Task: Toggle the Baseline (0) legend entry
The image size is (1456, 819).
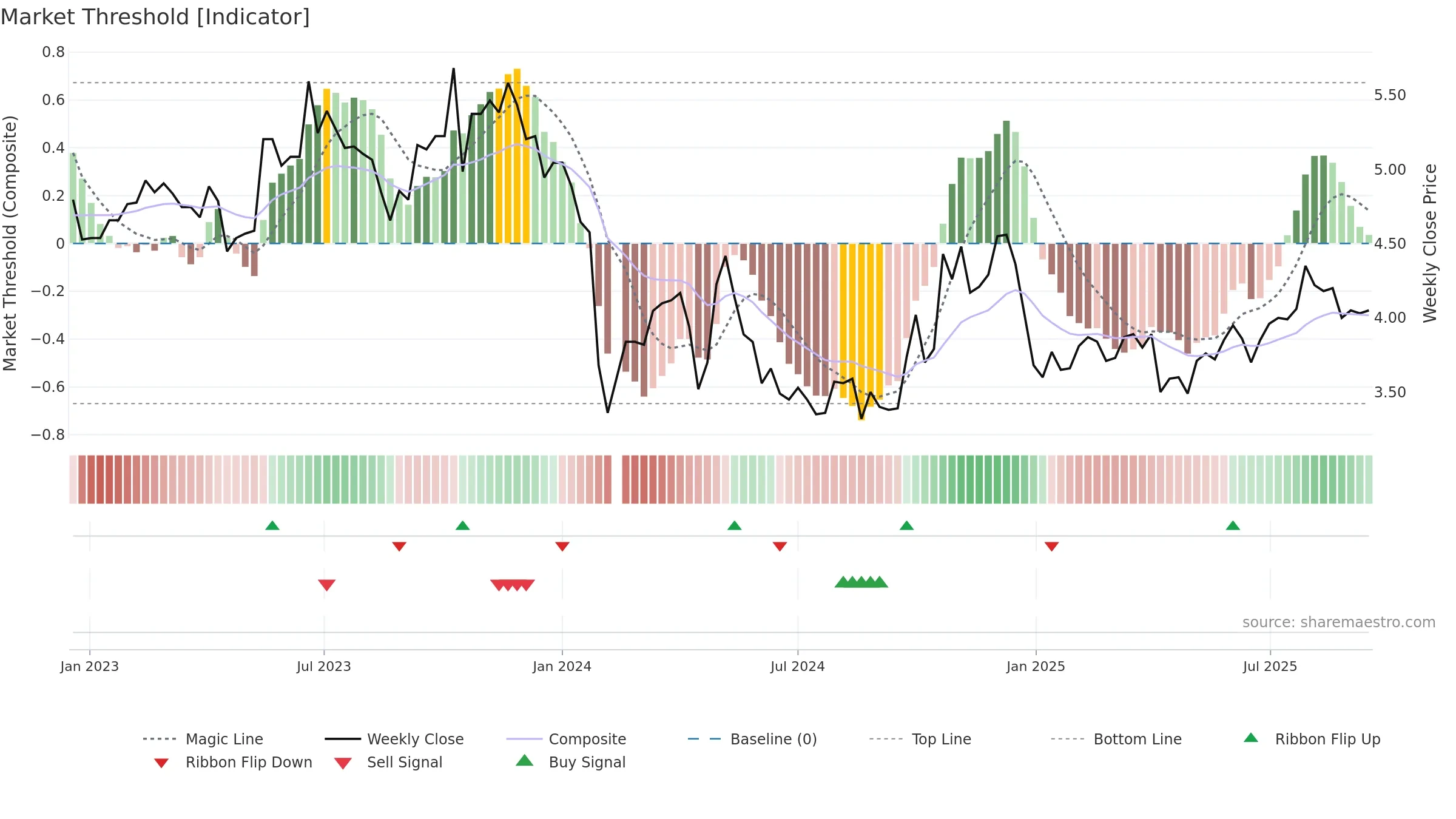Action: tap(752, 739)
